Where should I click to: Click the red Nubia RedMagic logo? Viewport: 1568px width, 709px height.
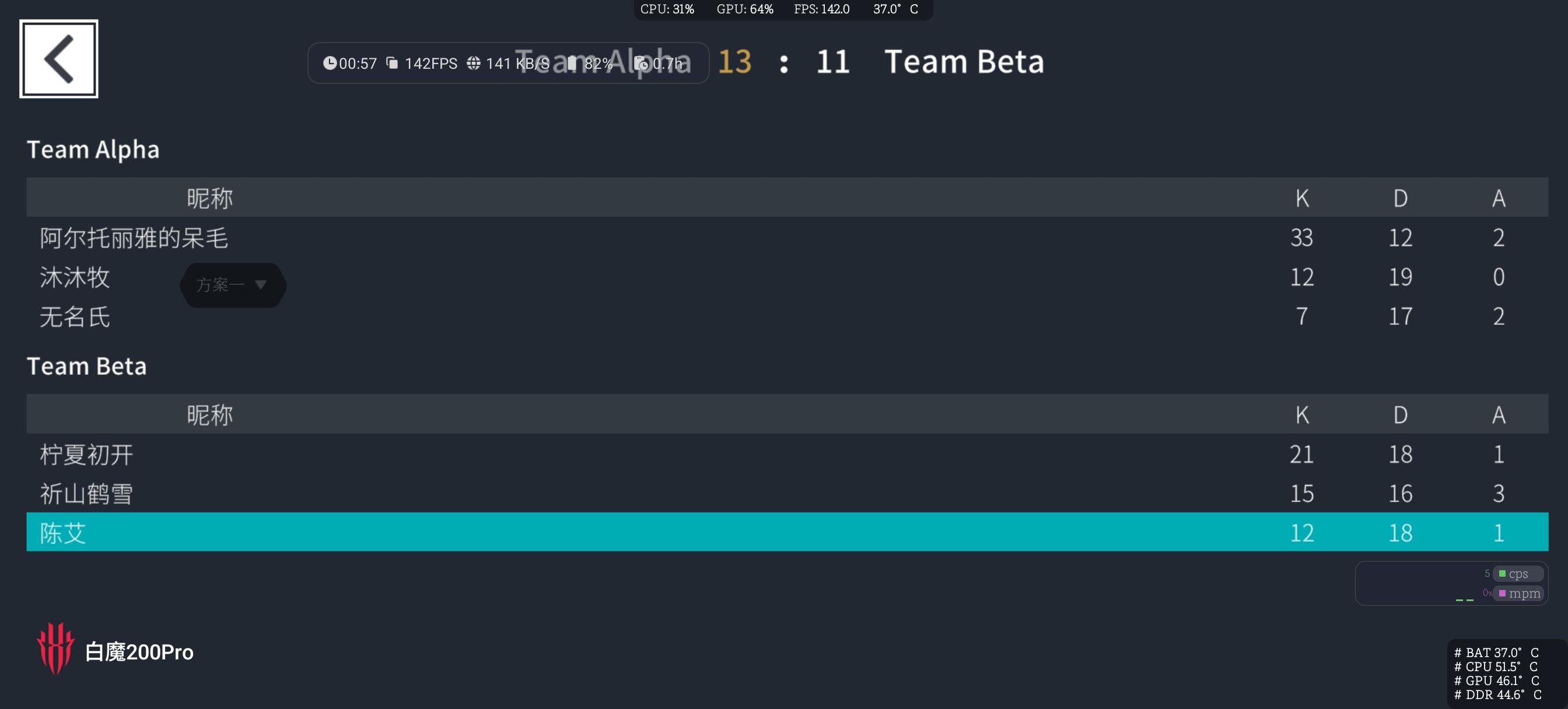point(55,648)
